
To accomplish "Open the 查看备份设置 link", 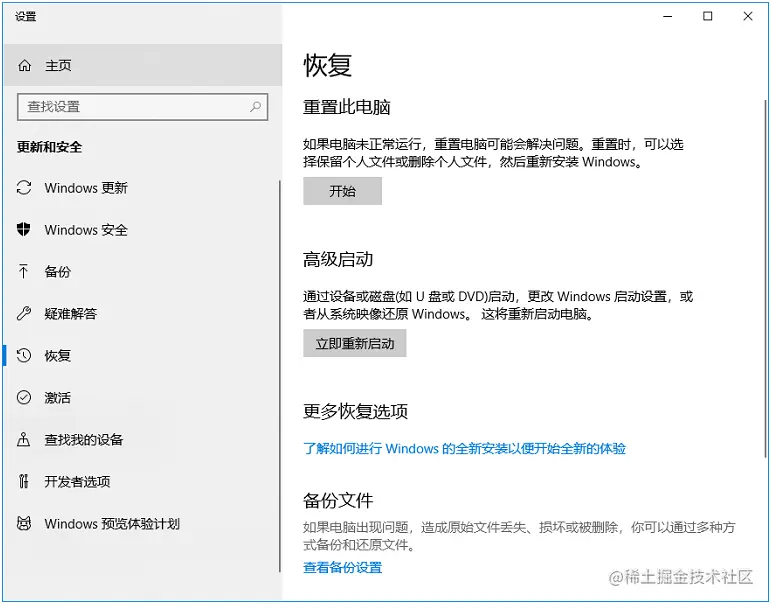I will pyautogui.click(x=342, y=568).
